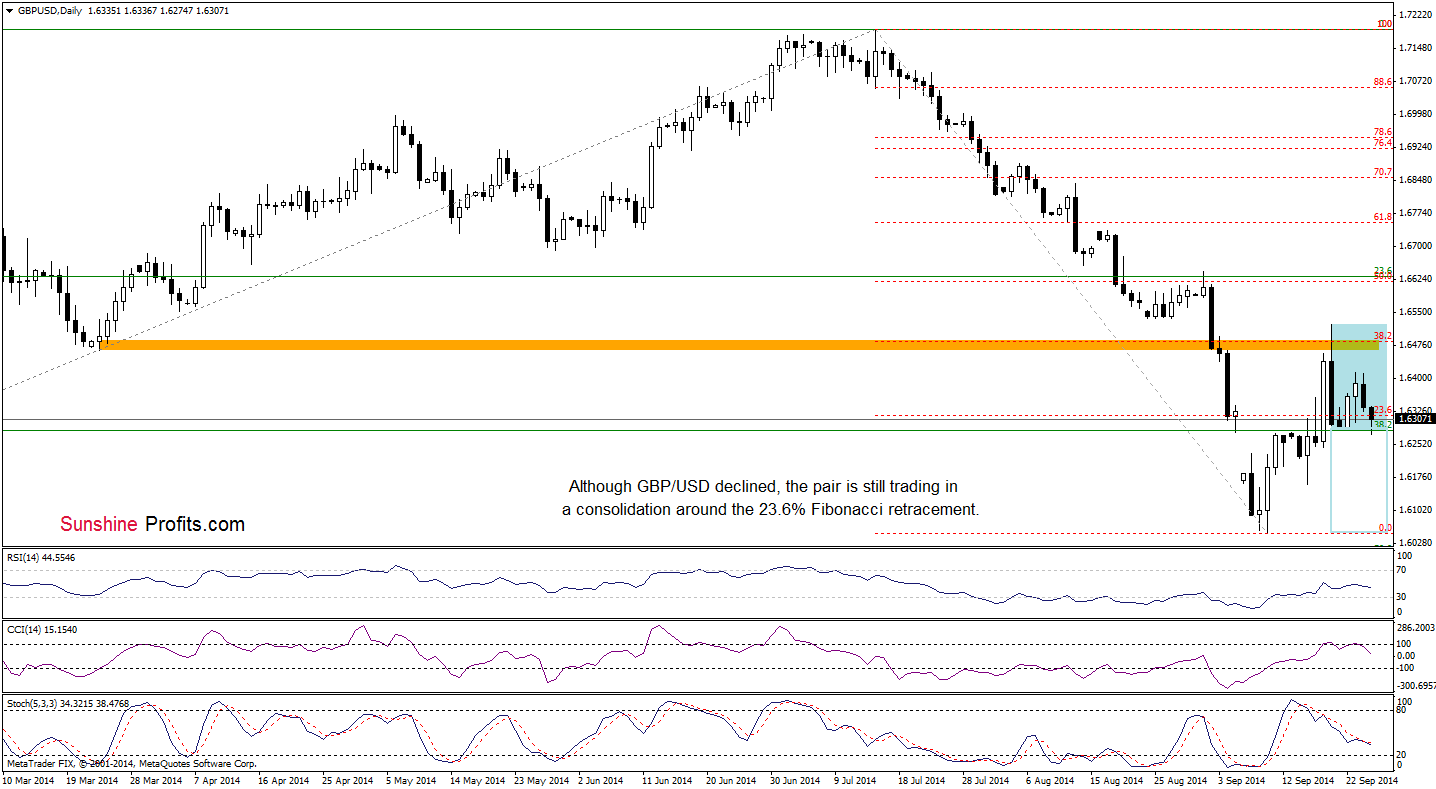Screen dimensions: 1436x789
Task: Click the 23 May 2014 date label
Action: (x=540, y=778)
